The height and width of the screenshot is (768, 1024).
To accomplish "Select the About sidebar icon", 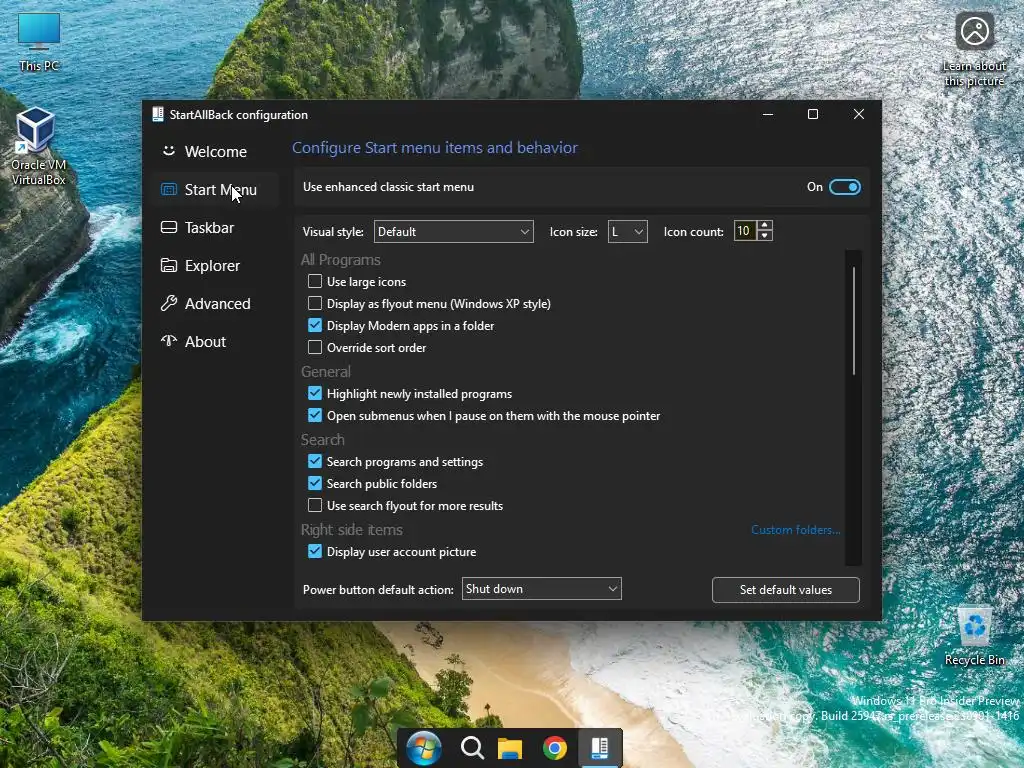I will [x=168, y=341].
